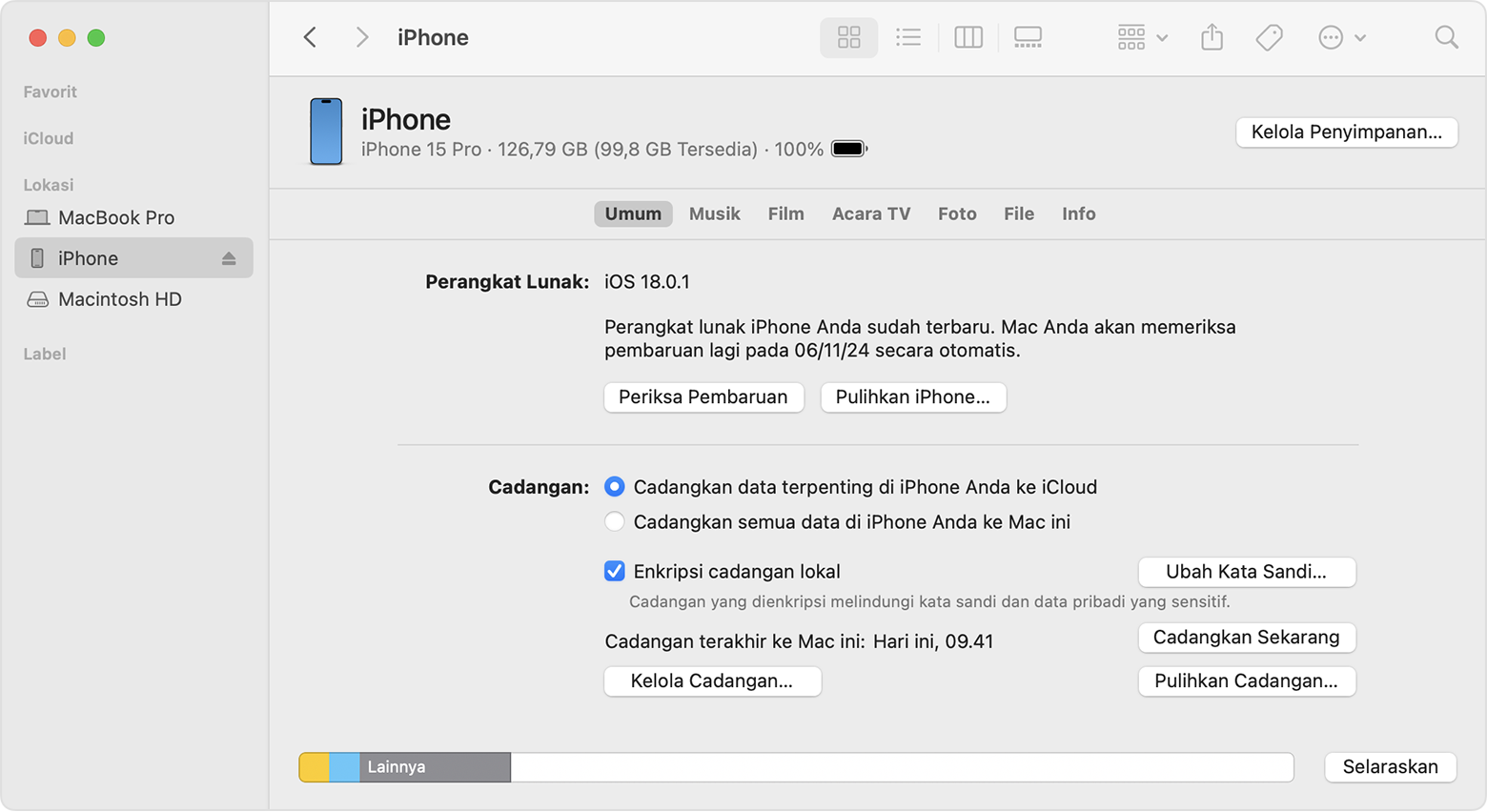
Task: Click the iPhone 15 Pro details line
Action: (592, 150)
